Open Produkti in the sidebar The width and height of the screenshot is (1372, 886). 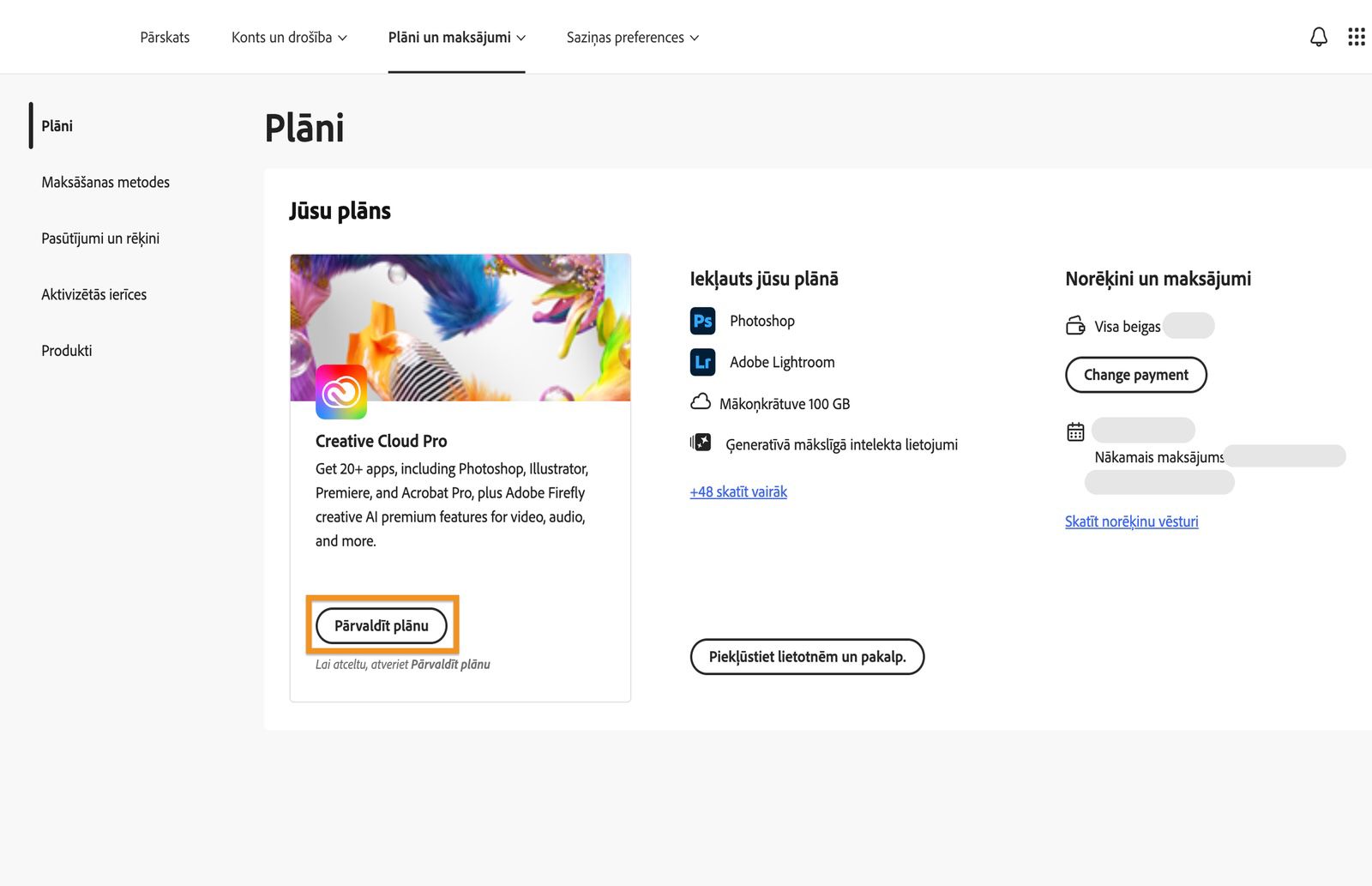tap(66, 350)
